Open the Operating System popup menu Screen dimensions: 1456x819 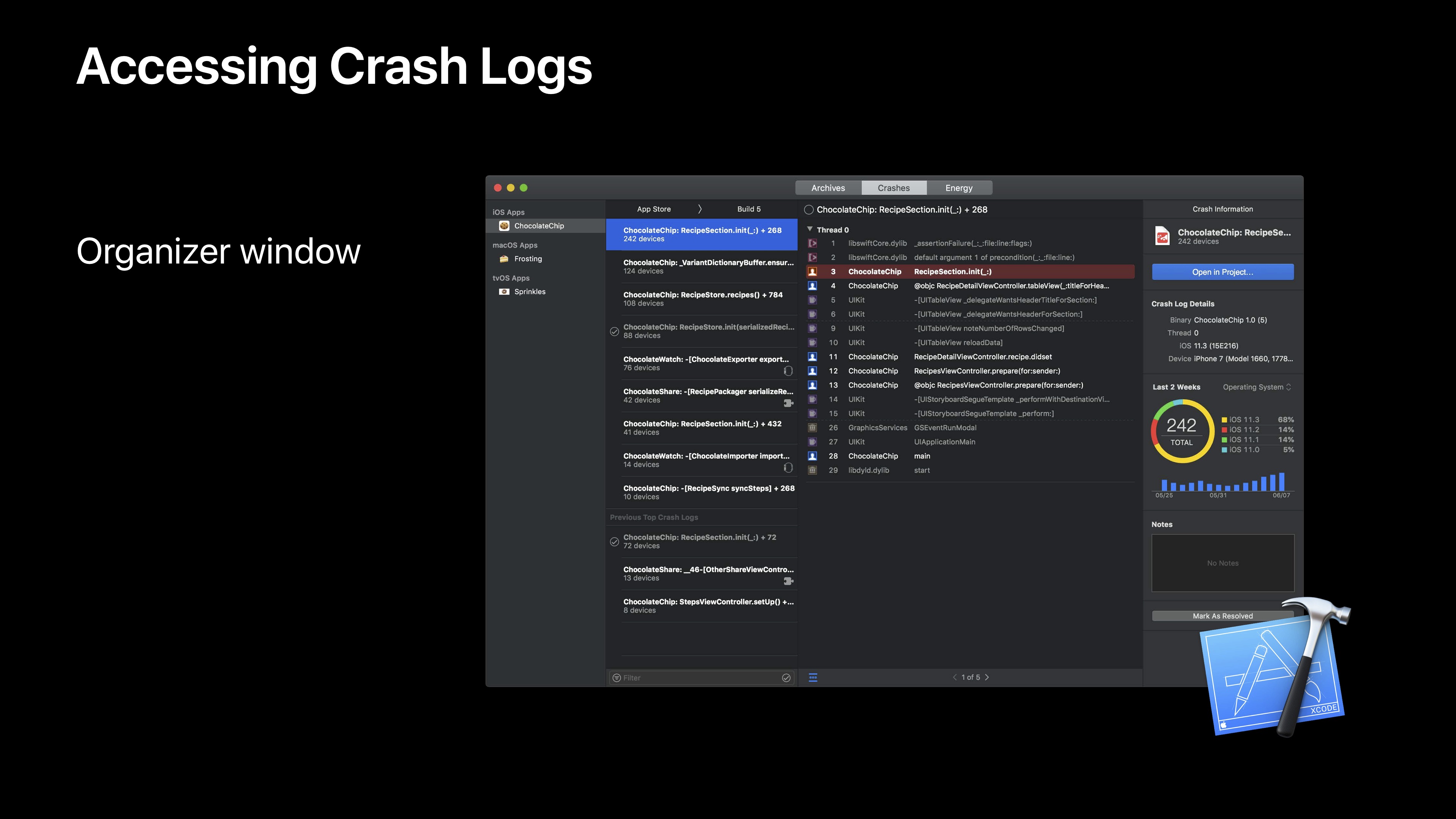click(1257, 387)
